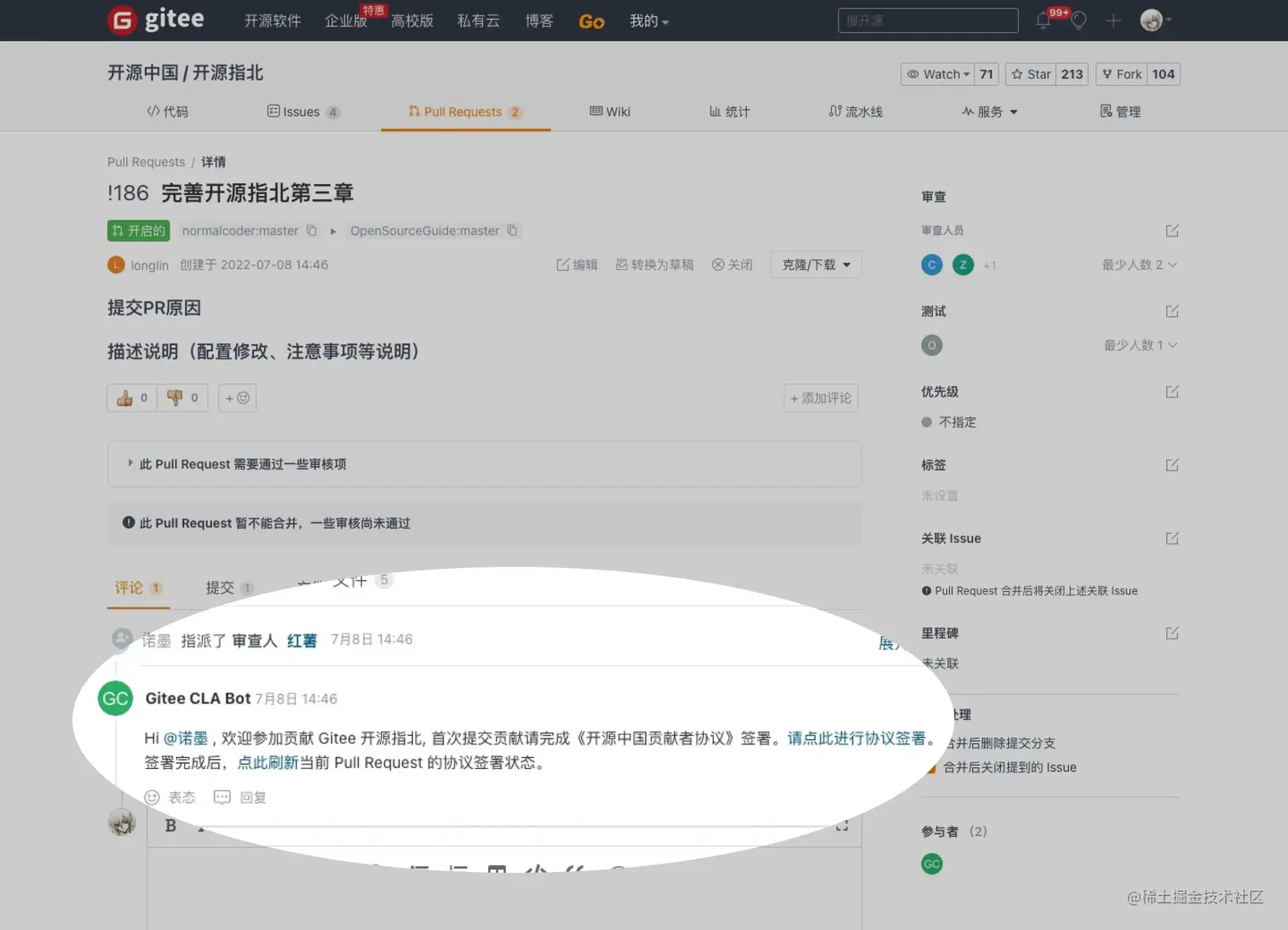Open the Issues tab
The height and width of the screenshot is (930, 1288).
[x=303, y=112]
